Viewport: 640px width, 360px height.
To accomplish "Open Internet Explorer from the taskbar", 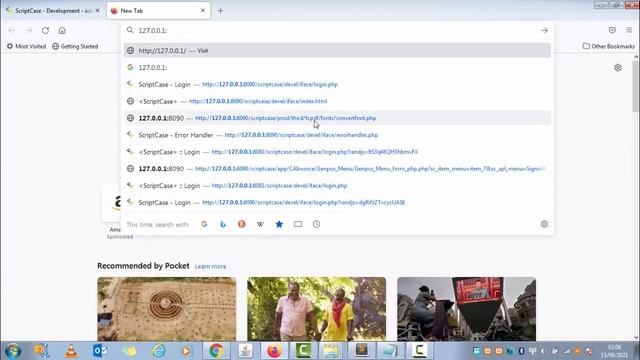I will point(158,351).
